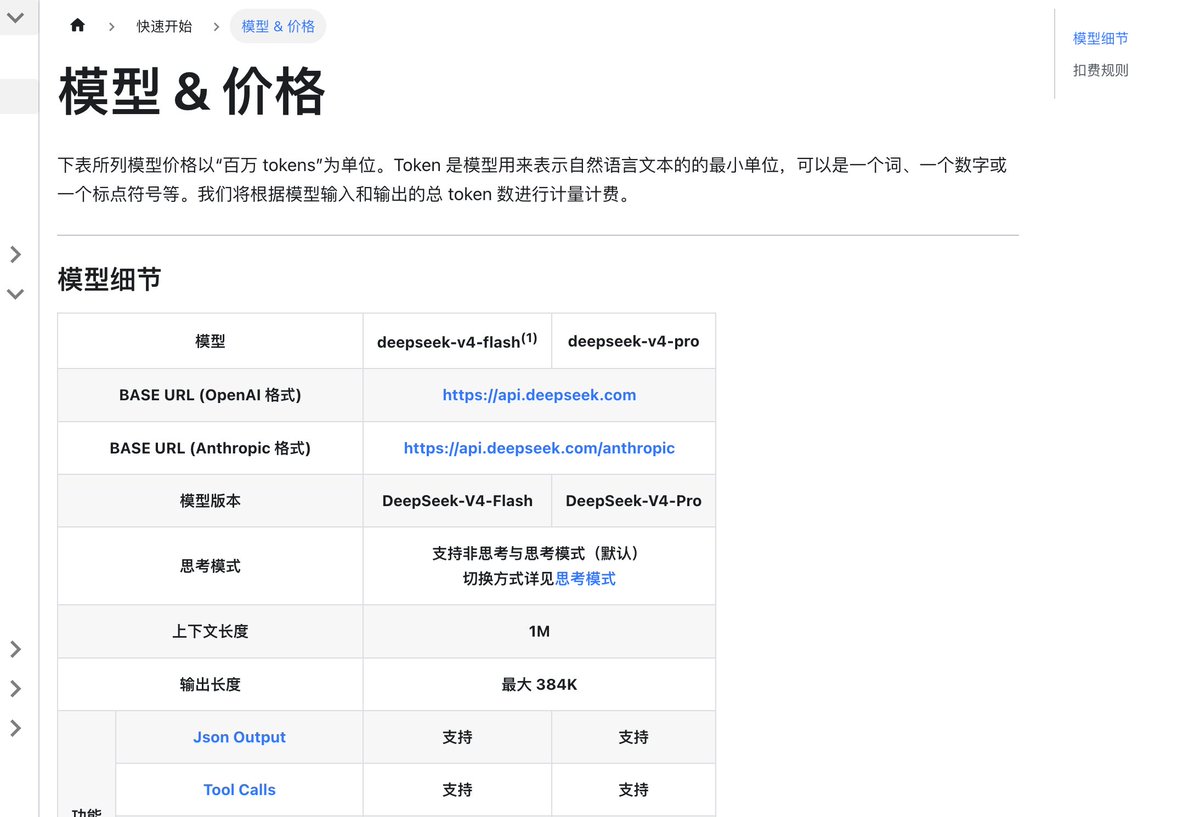Jump to 扣费规则 in the right-side outline

[1100, 70]
